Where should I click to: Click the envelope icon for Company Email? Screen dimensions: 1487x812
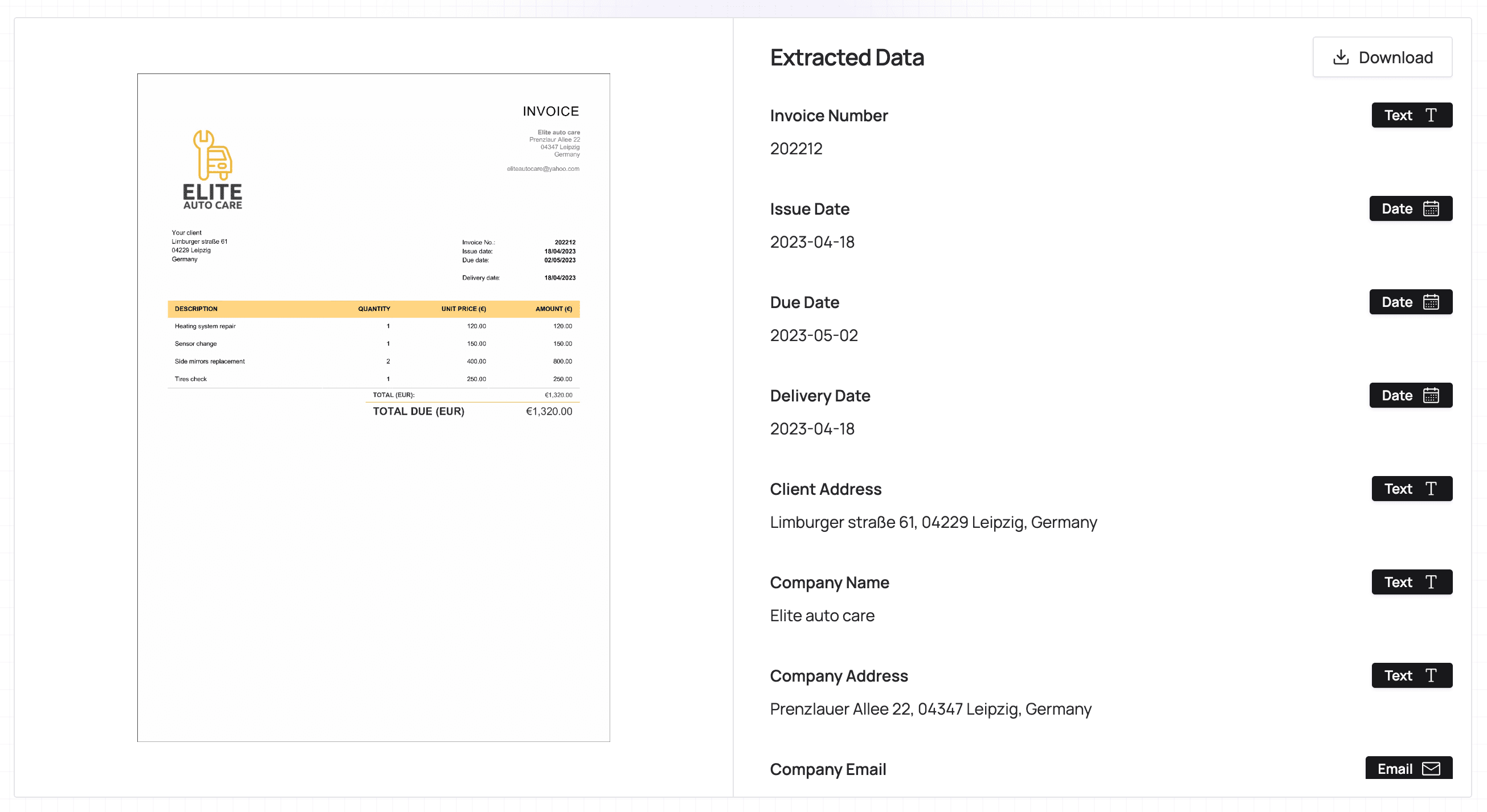tap(1431, 769)
